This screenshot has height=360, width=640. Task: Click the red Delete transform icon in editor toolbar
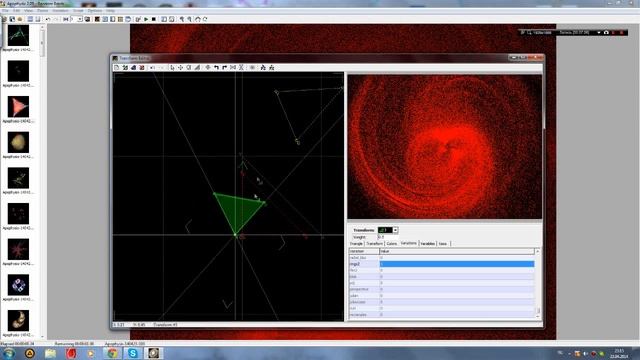pyautogui.click(x=142, y=67)
